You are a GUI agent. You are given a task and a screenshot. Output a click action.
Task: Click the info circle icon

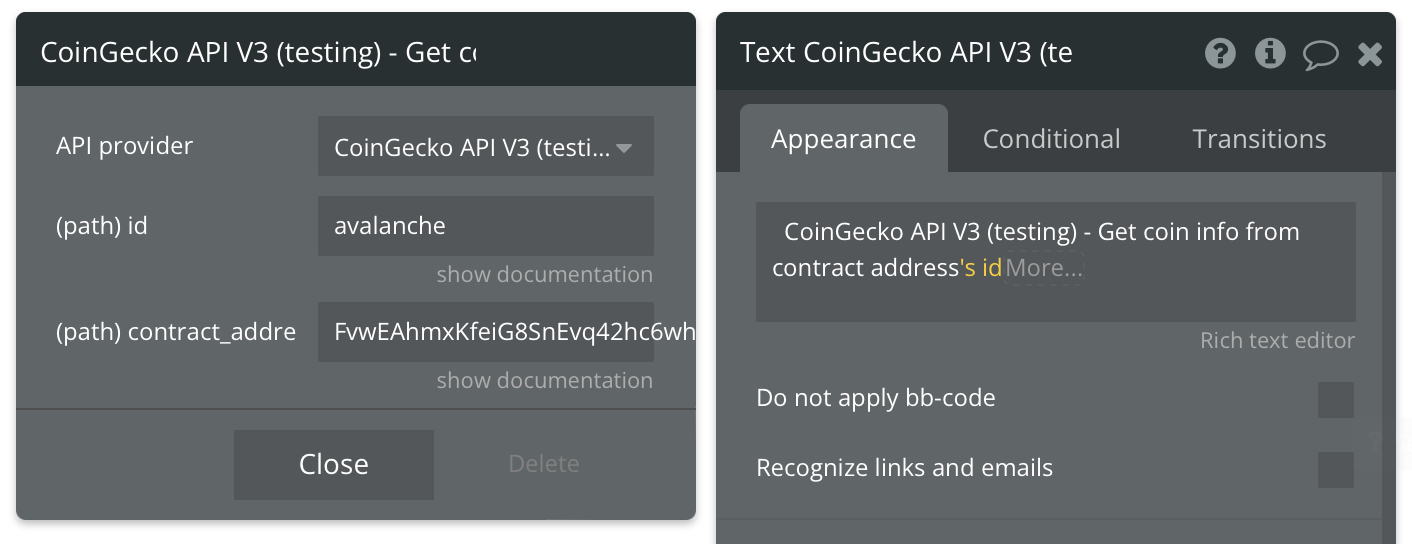click(x=1270, y=53)
